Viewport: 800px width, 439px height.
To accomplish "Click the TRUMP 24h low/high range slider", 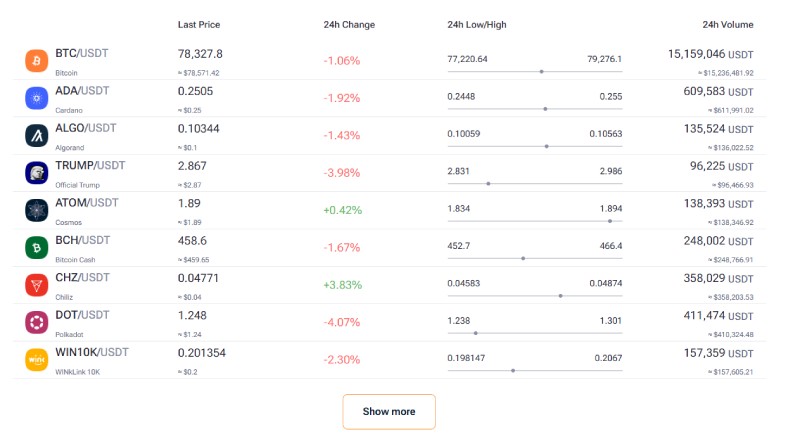I will click(x=534, y=183).
